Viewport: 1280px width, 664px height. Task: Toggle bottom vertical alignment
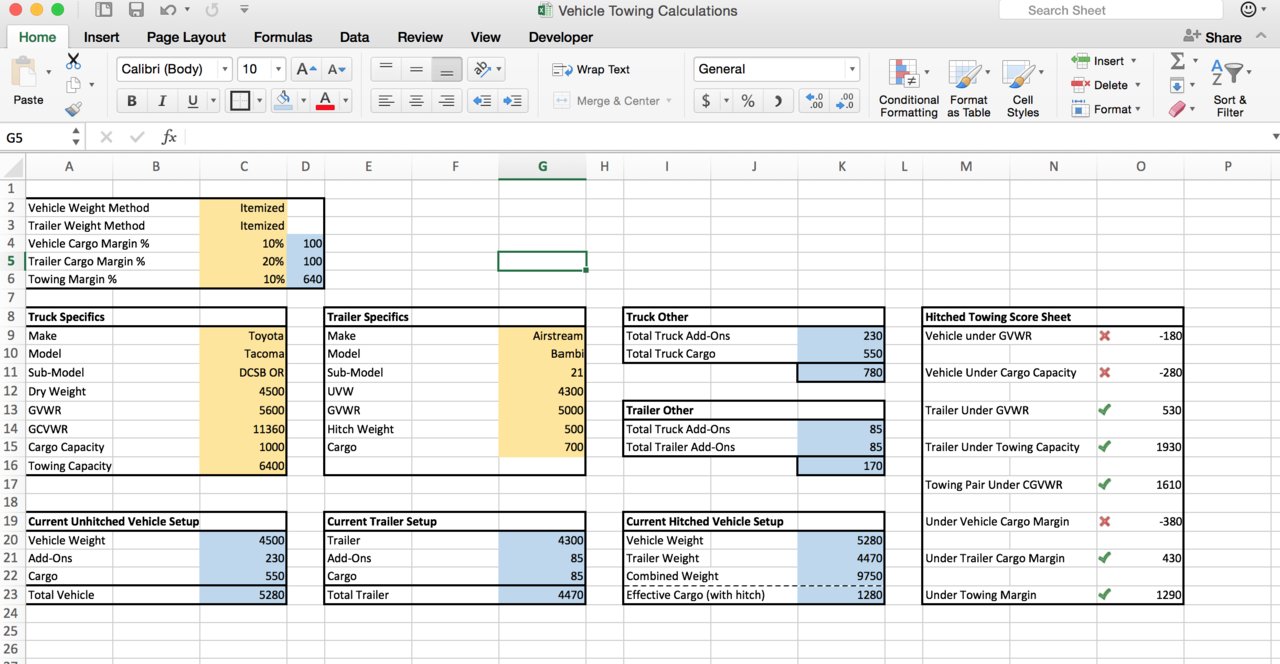(x=447, y=69)
